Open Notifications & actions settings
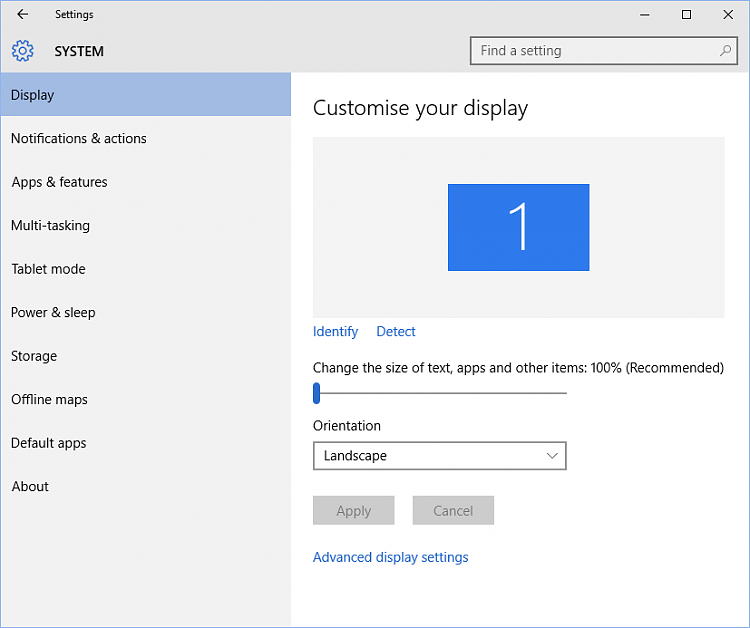This screenshot has height=628, width=750. 145,138
